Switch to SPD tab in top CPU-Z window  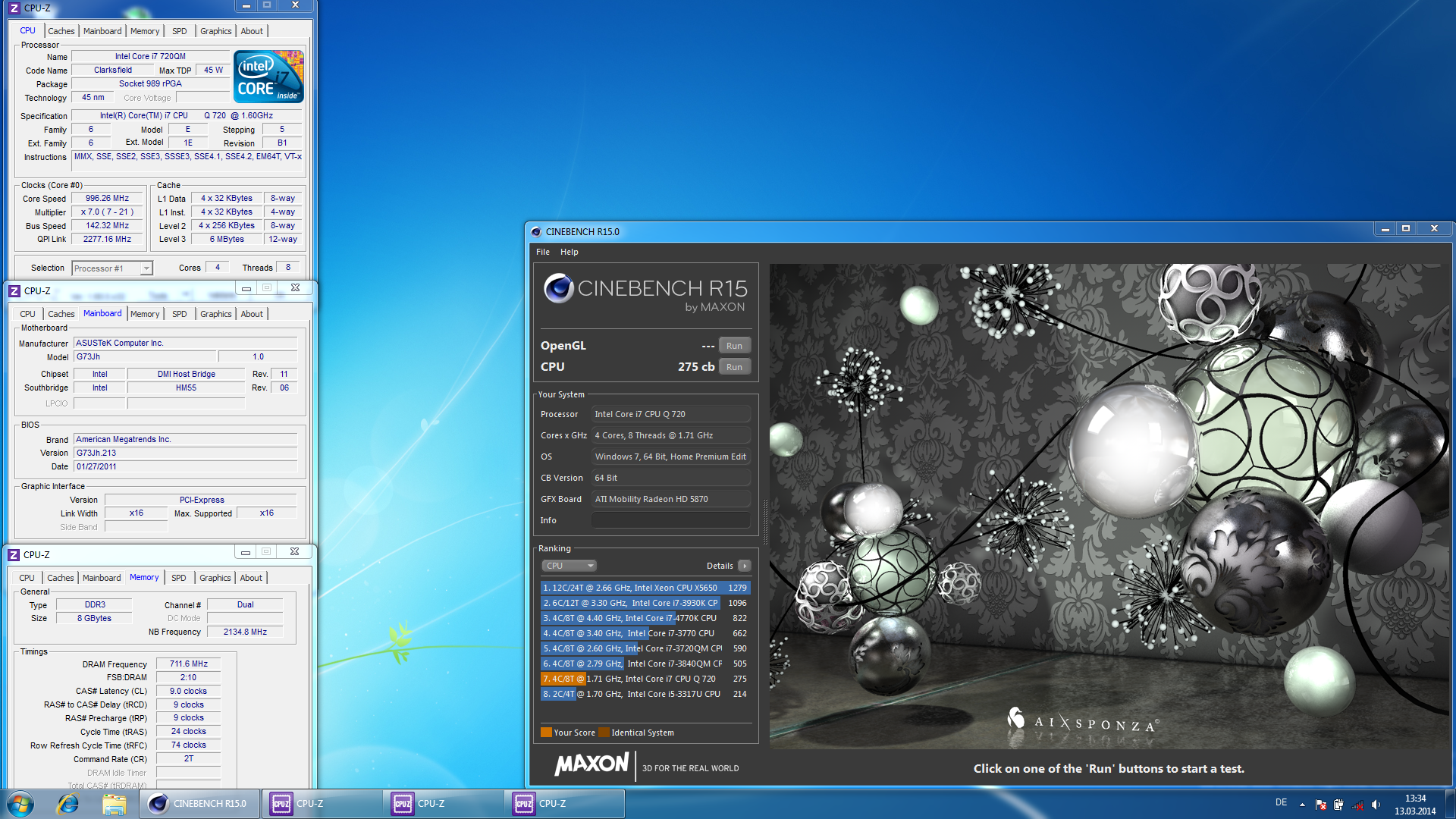tap(180, 31)
